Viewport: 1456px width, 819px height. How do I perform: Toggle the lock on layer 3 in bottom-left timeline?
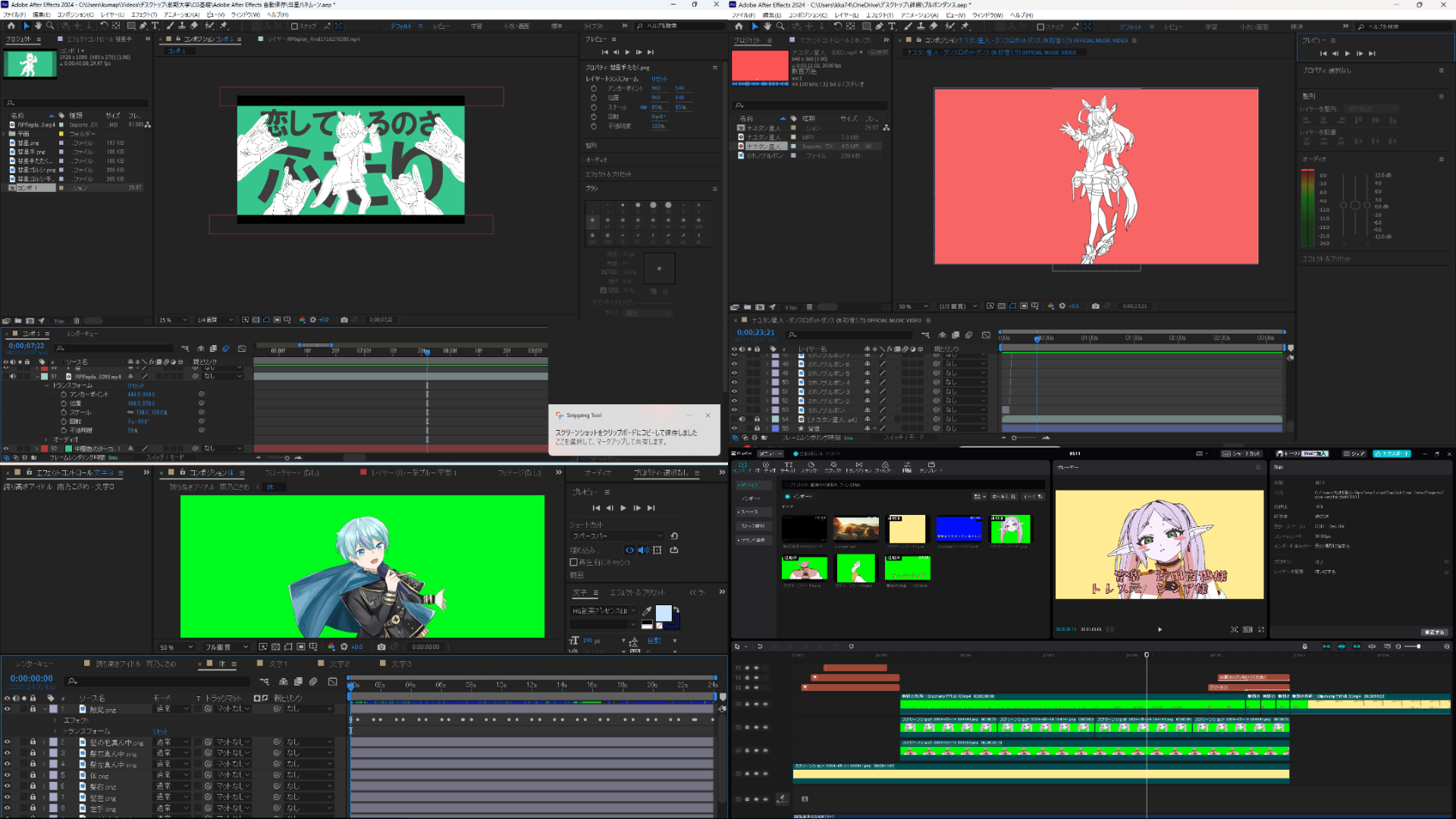pos(33,753)
